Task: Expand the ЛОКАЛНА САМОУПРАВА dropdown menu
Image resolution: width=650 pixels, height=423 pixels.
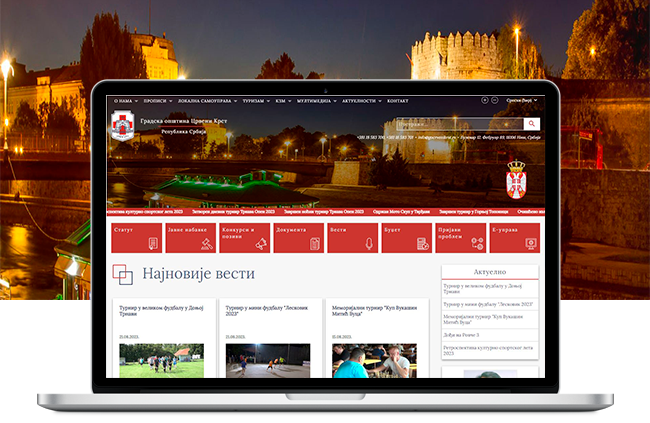Action: tap(205, 101)
